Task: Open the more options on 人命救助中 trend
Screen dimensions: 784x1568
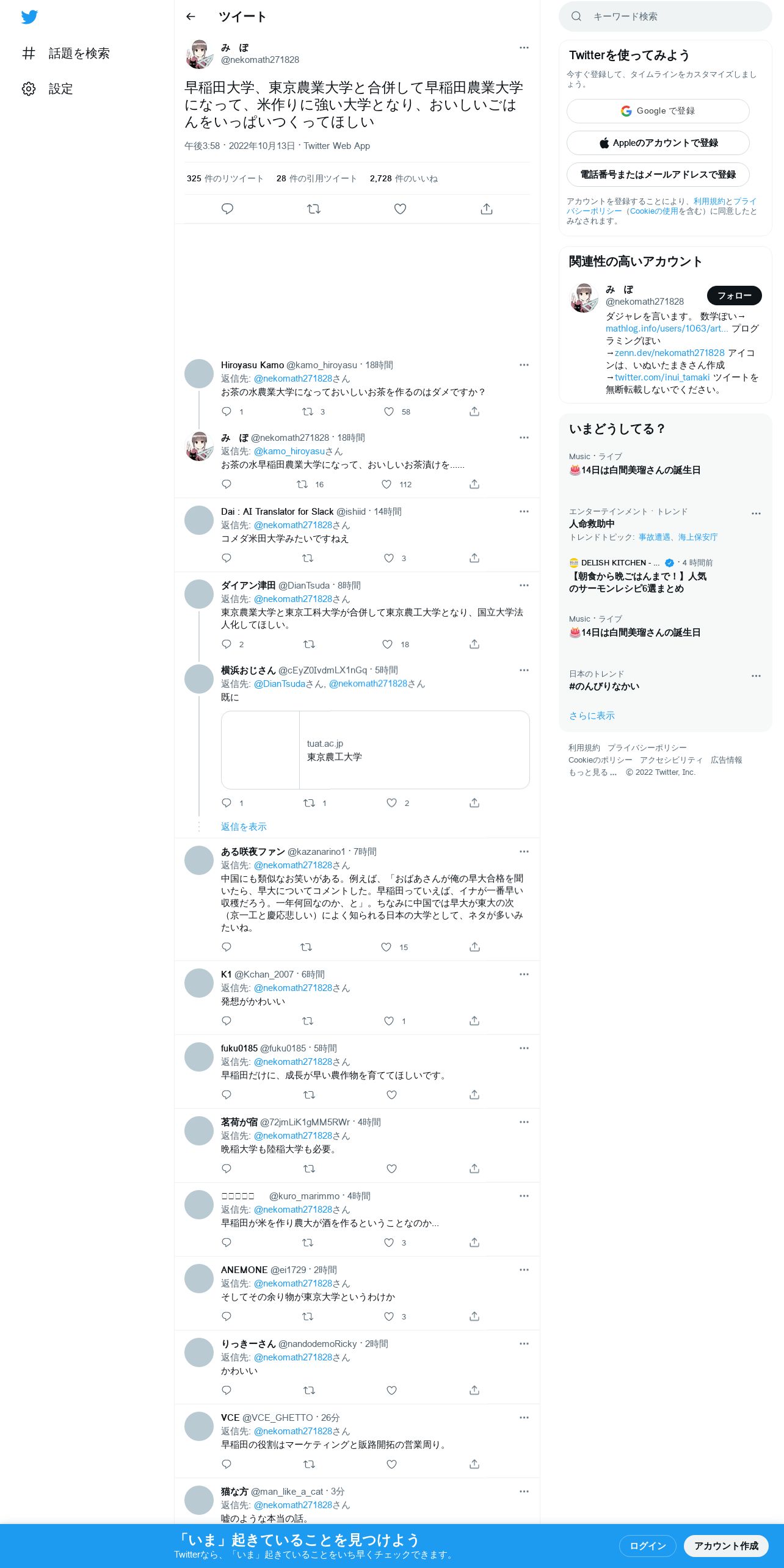Action: 756,514
